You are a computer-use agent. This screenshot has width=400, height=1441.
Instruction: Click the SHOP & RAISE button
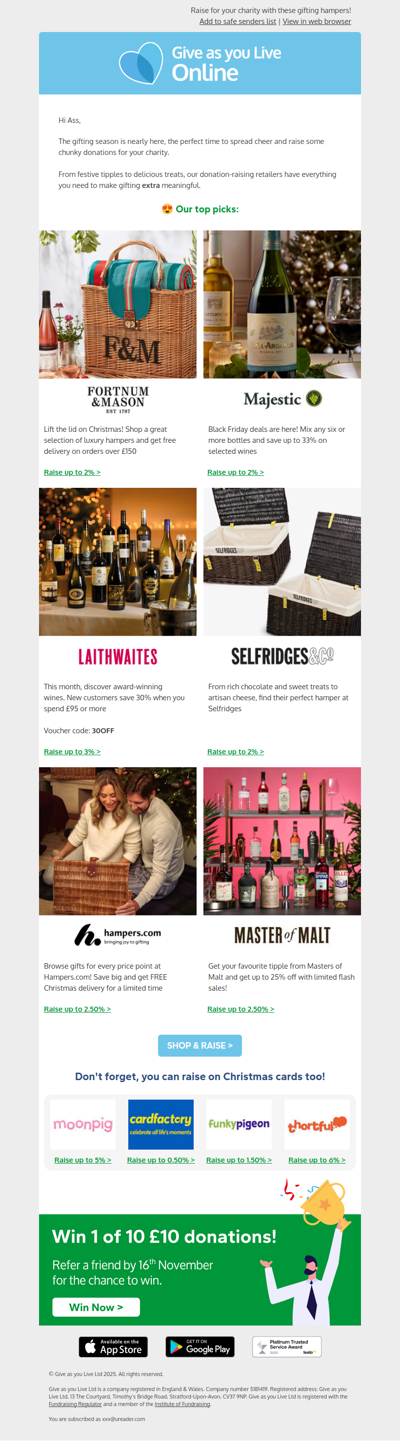coord(200,1045)
